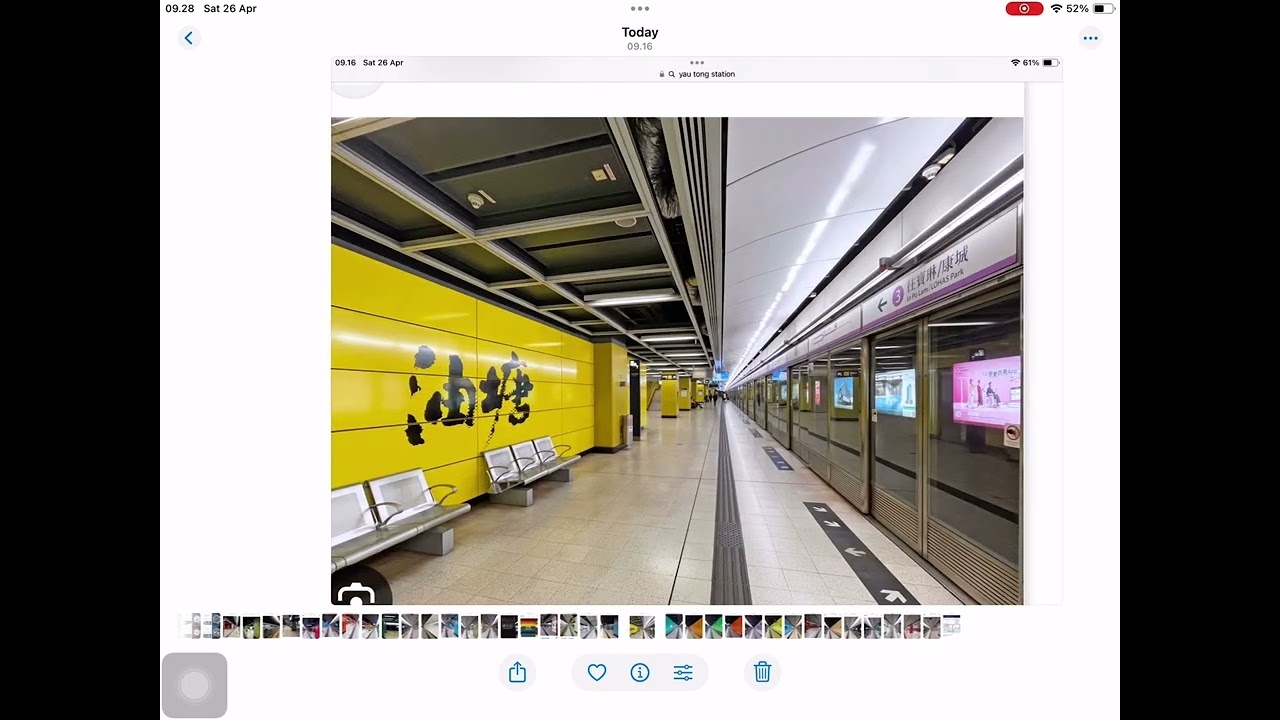Tap the red screen recording indicator
The height and width of the screenshot is (720, 1280).
pos(1024,8)
